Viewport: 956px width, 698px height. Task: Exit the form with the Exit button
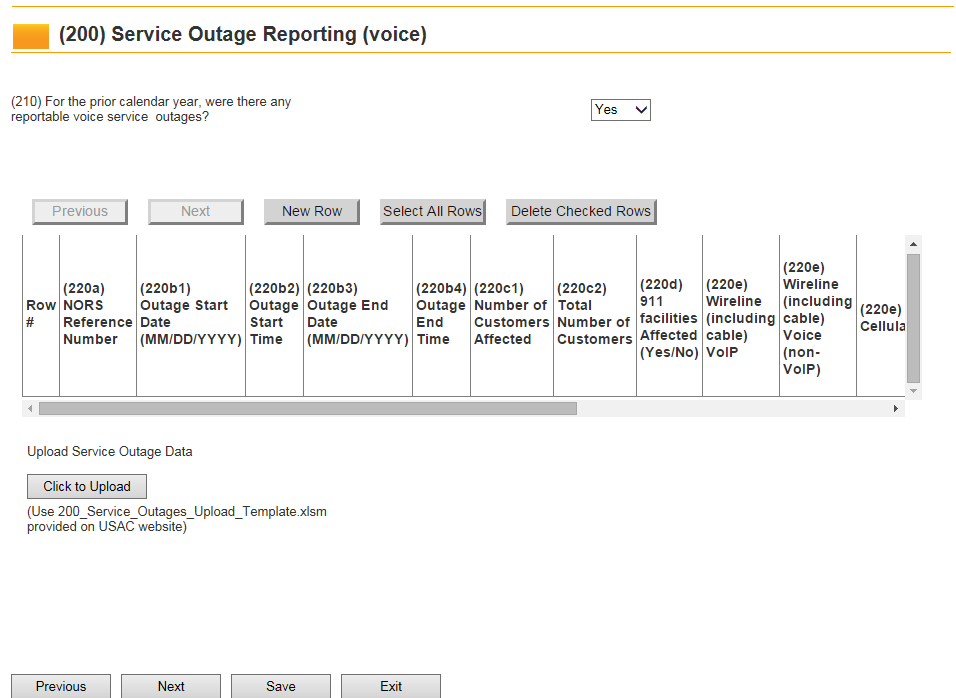(x=391, y=686)
